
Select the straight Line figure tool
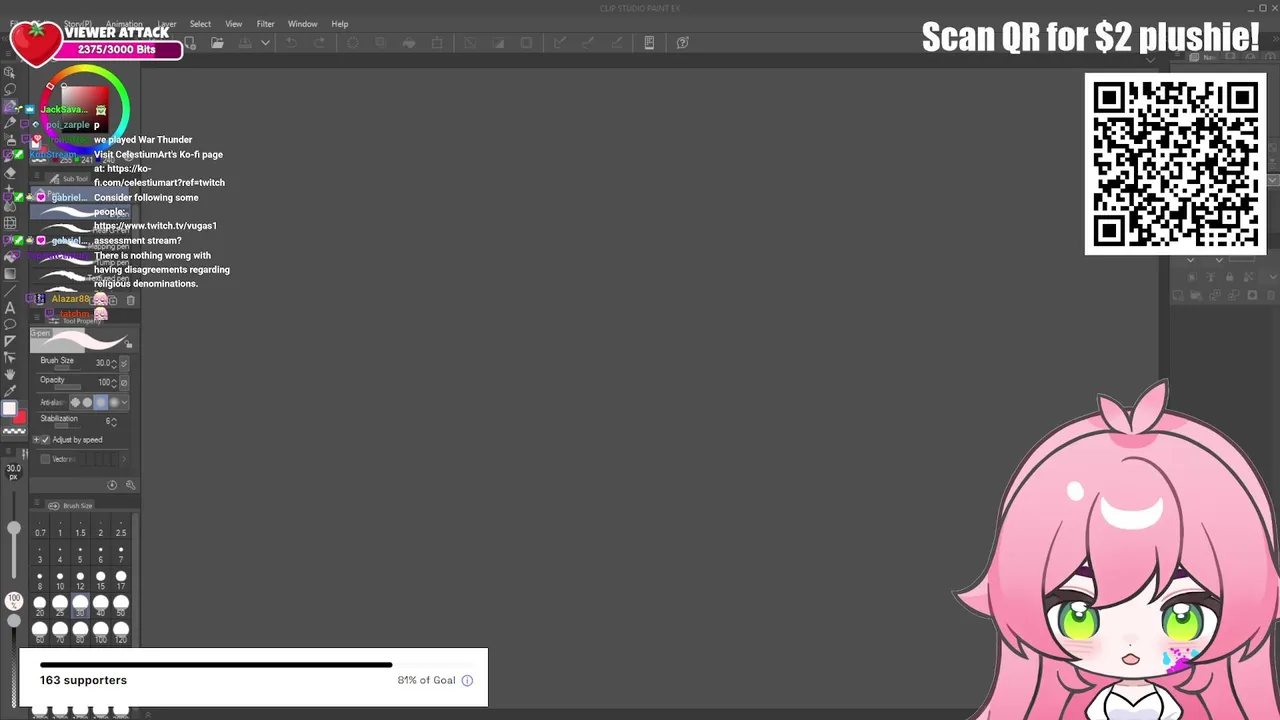[x=10, y=291]
